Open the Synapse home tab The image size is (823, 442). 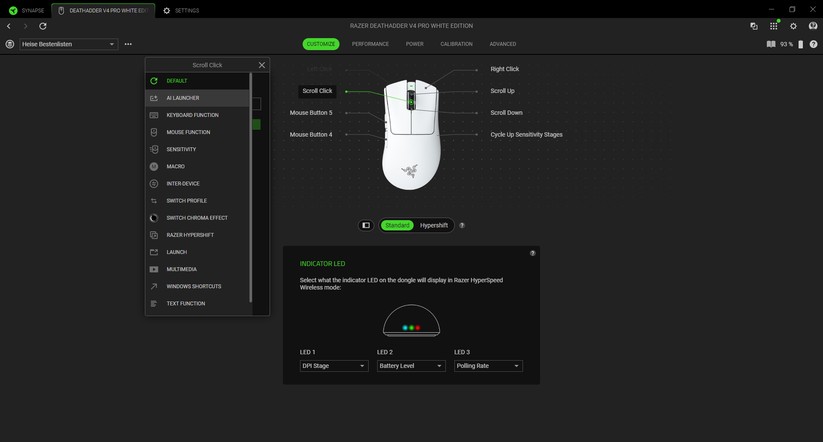pos(26,10)
